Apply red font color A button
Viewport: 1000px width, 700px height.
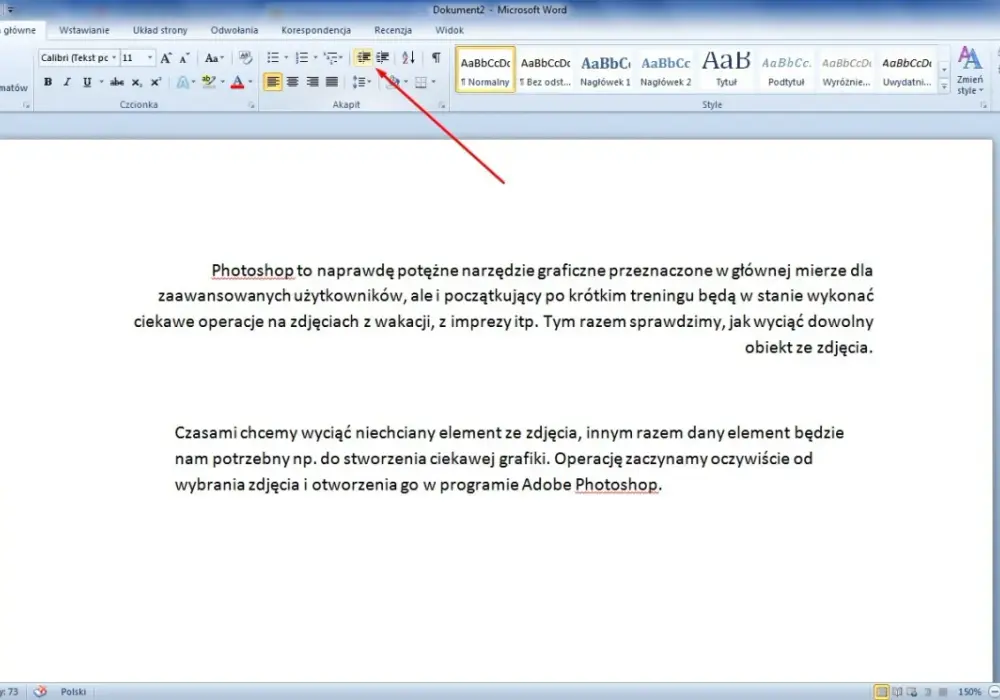237,82
